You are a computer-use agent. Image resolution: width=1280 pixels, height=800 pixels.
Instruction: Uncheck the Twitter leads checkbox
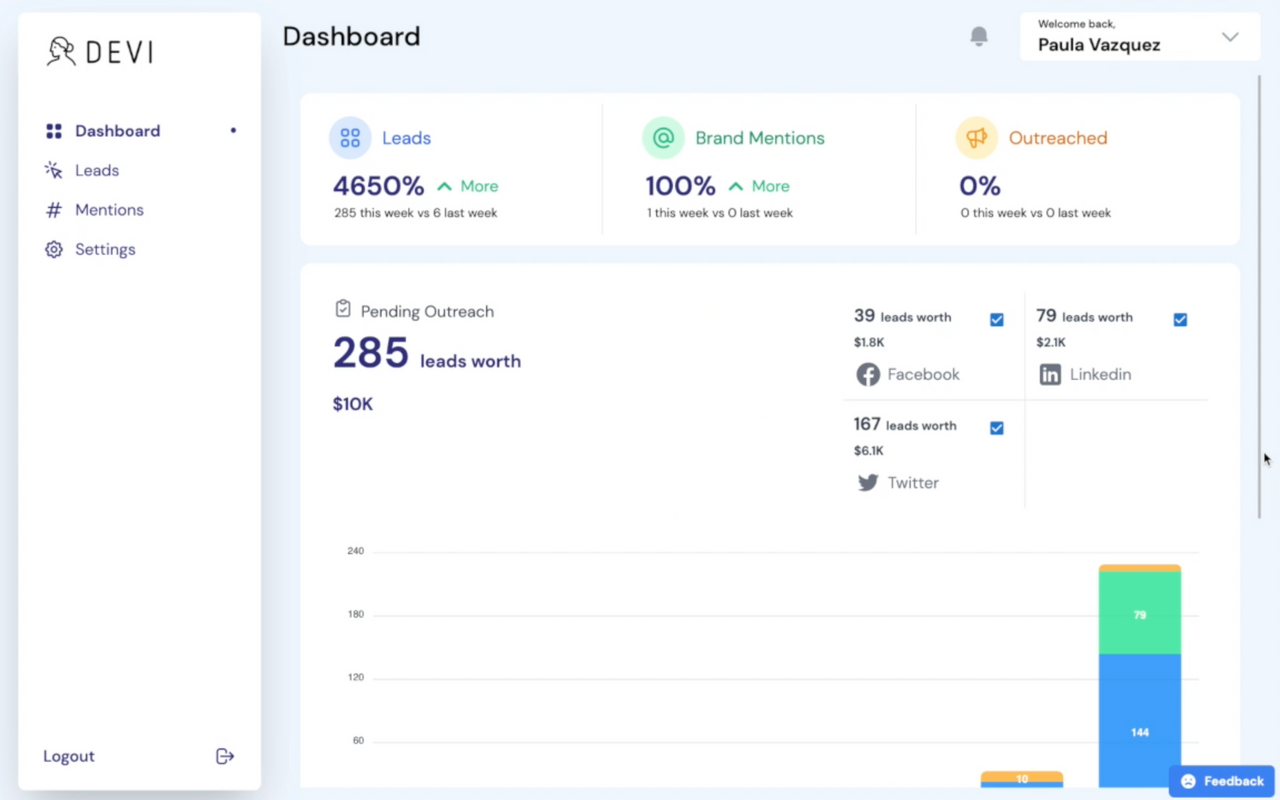[997, 428]
